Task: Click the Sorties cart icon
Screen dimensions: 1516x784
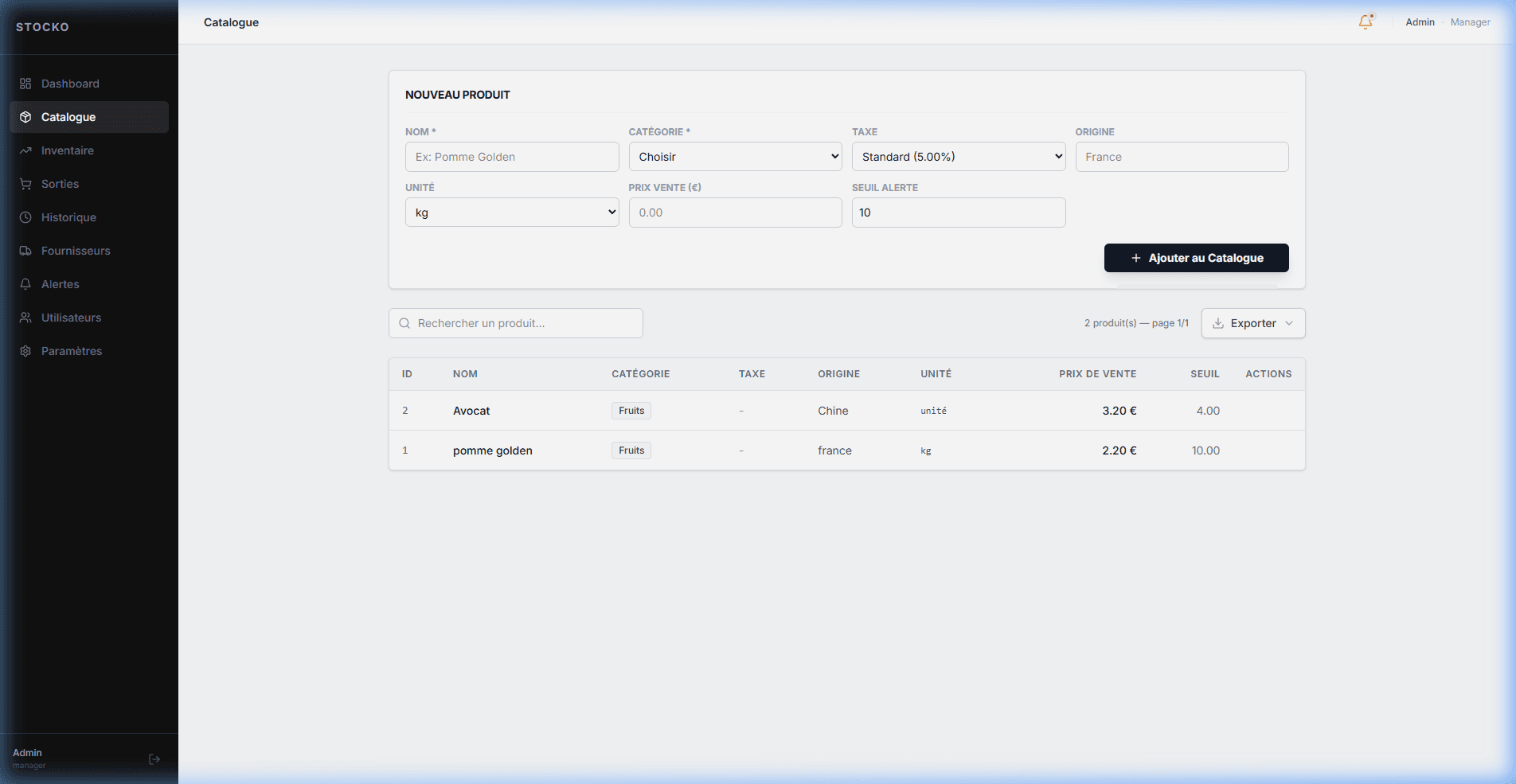Action: [25, 184]
